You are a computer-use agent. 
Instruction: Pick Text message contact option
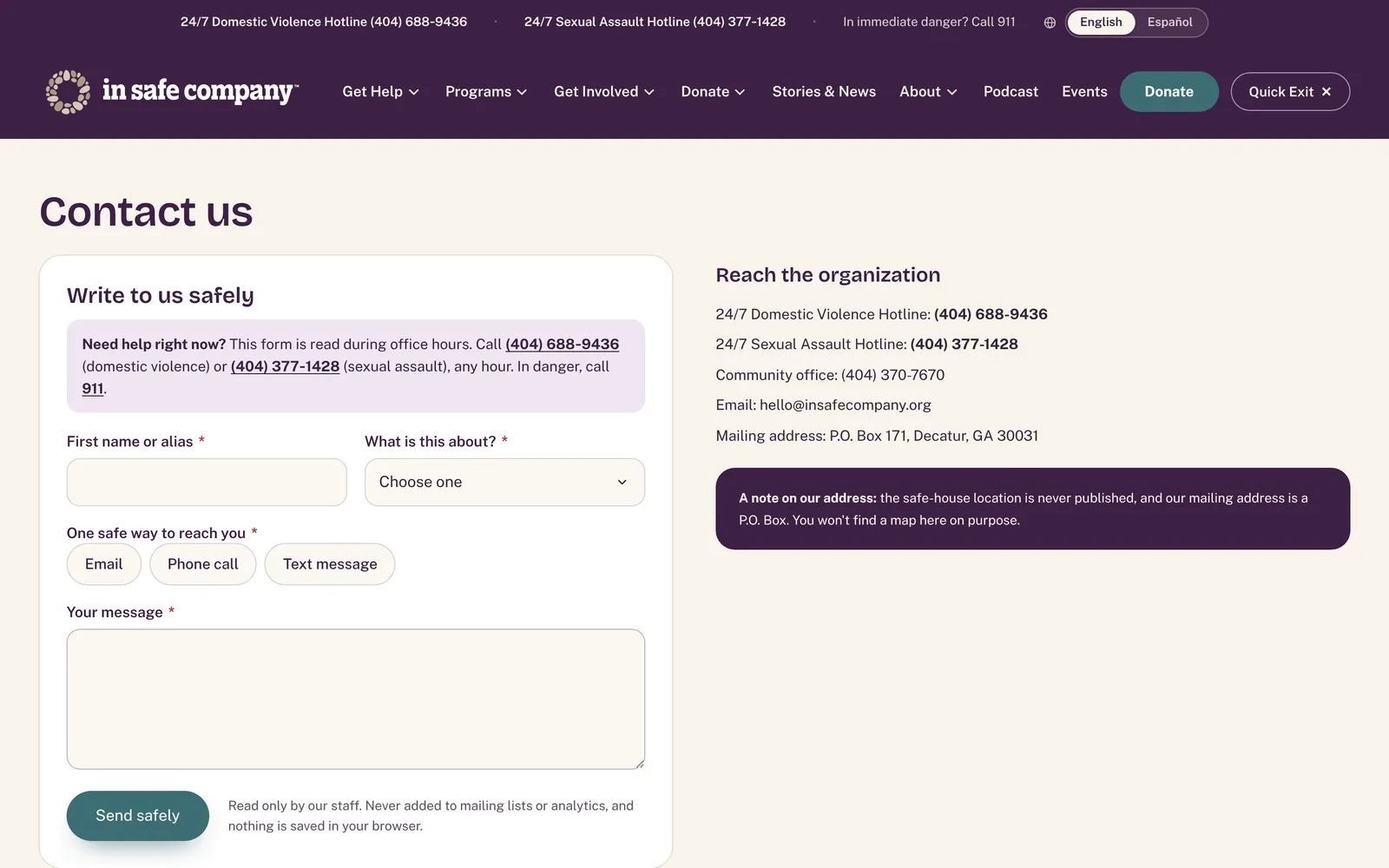tap(330, 564)
